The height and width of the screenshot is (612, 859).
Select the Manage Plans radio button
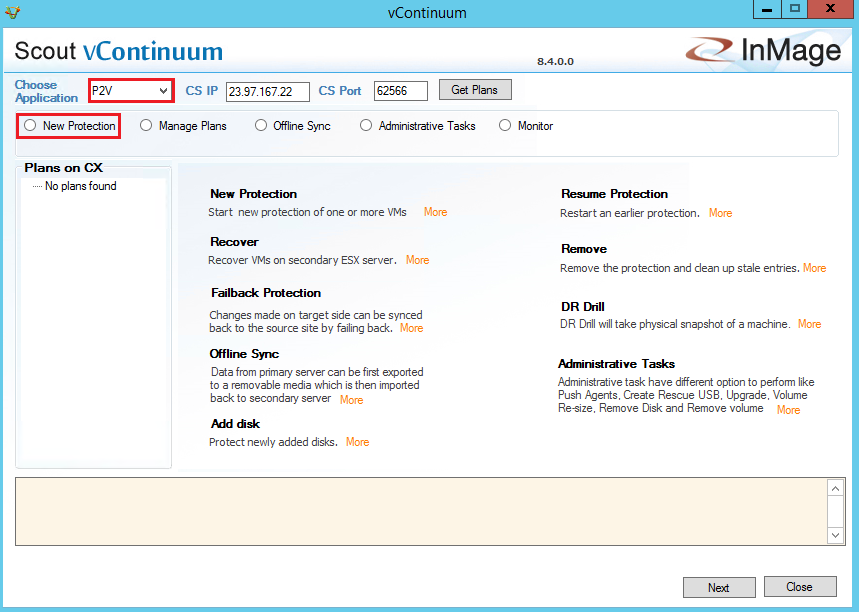pyautogui.click(x=146, y=126)
